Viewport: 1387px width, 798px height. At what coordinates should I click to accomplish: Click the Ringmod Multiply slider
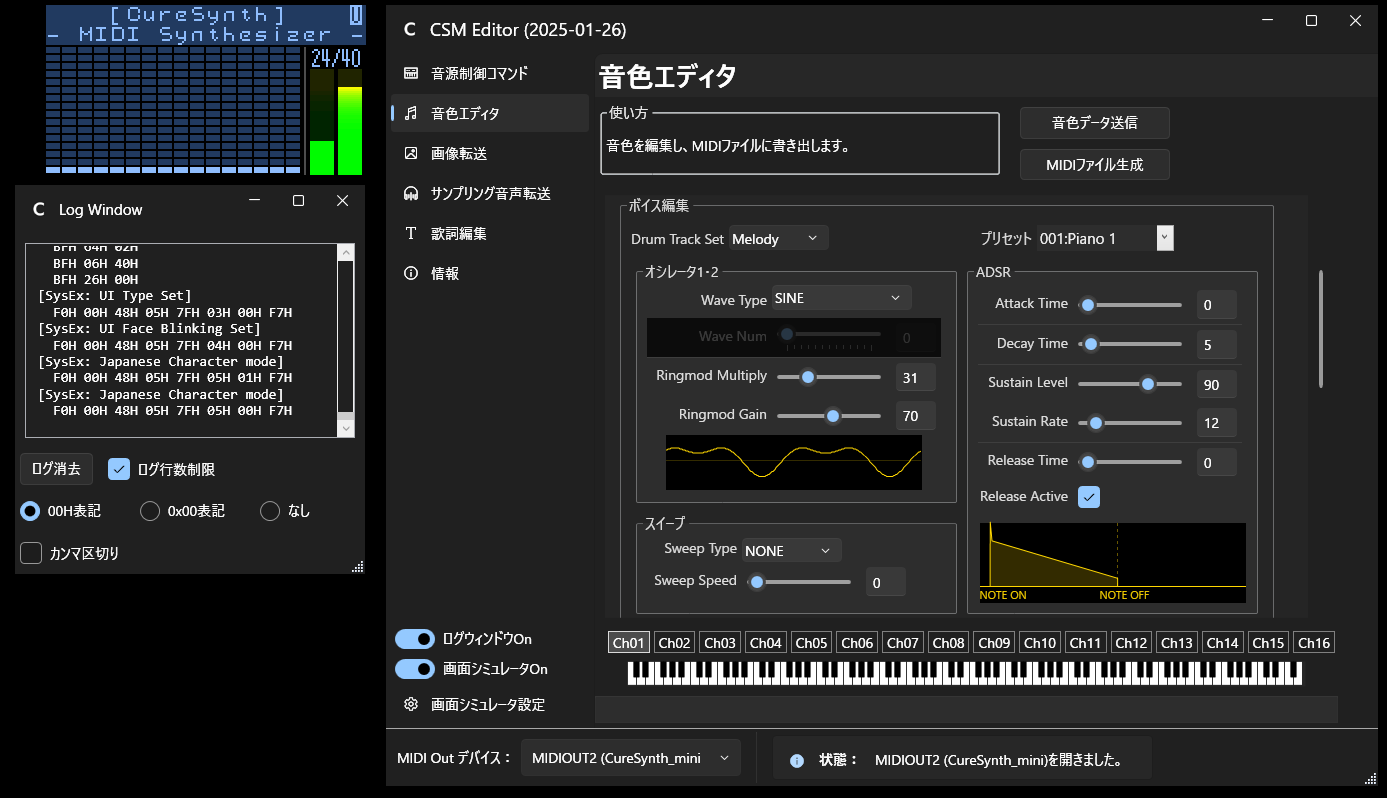829,377
